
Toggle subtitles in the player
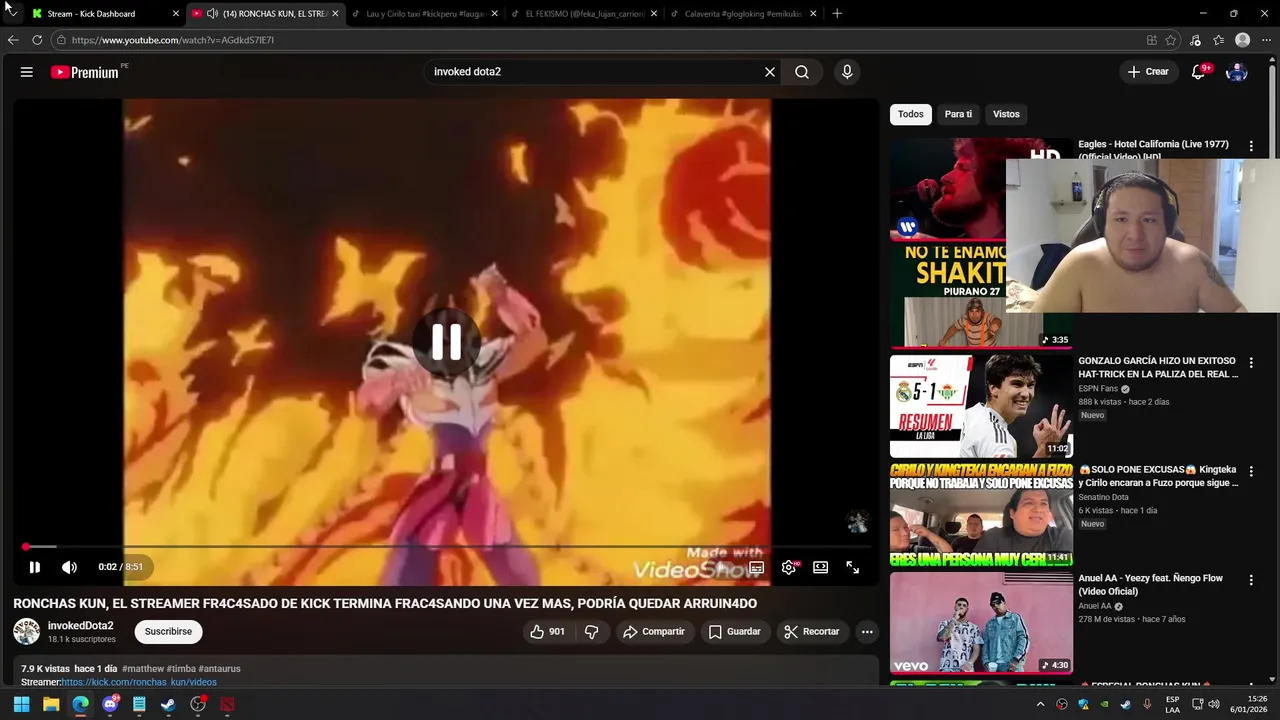[757, 567]
